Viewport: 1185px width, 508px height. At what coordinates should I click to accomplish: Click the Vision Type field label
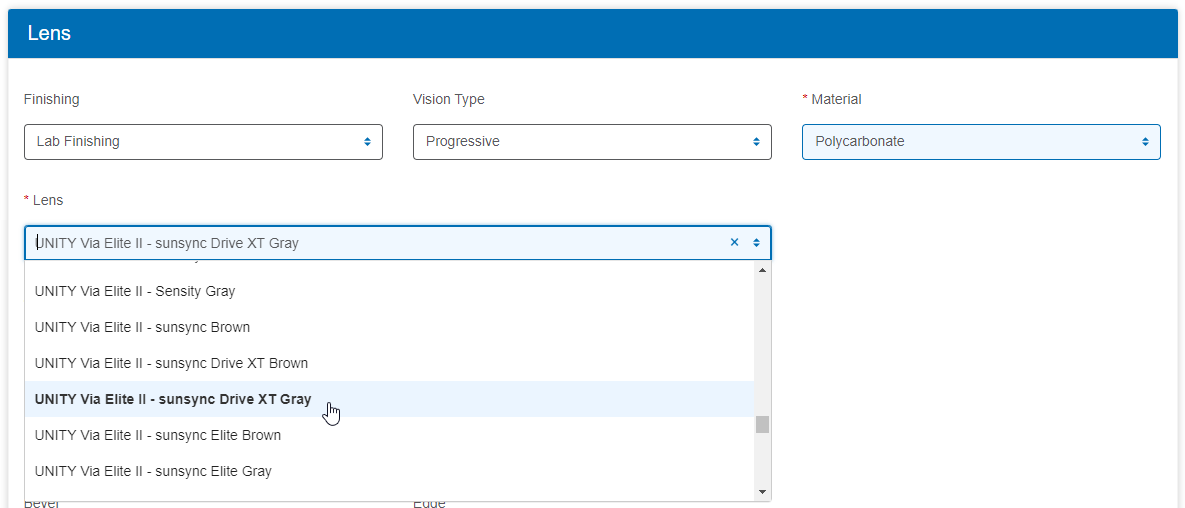pos(449,100)
